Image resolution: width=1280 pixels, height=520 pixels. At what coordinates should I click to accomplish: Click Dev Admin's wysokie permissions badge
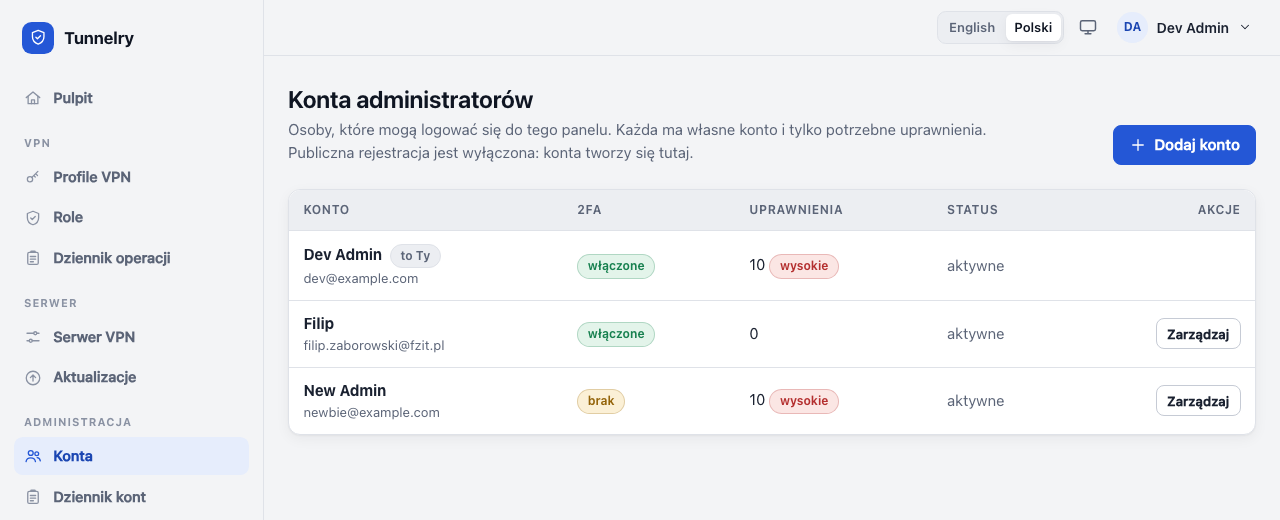point(804,266)
